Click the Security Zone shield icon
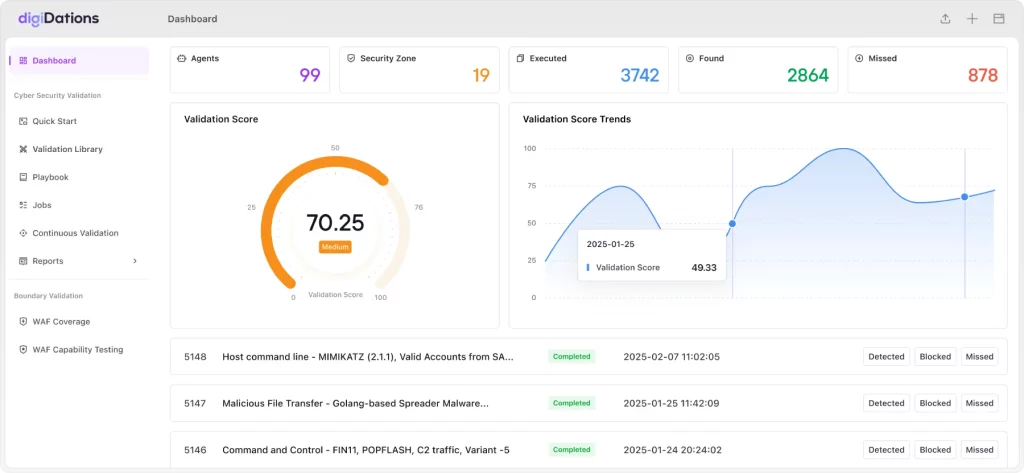The image size is (1024, 473). [x=351, y=58]
